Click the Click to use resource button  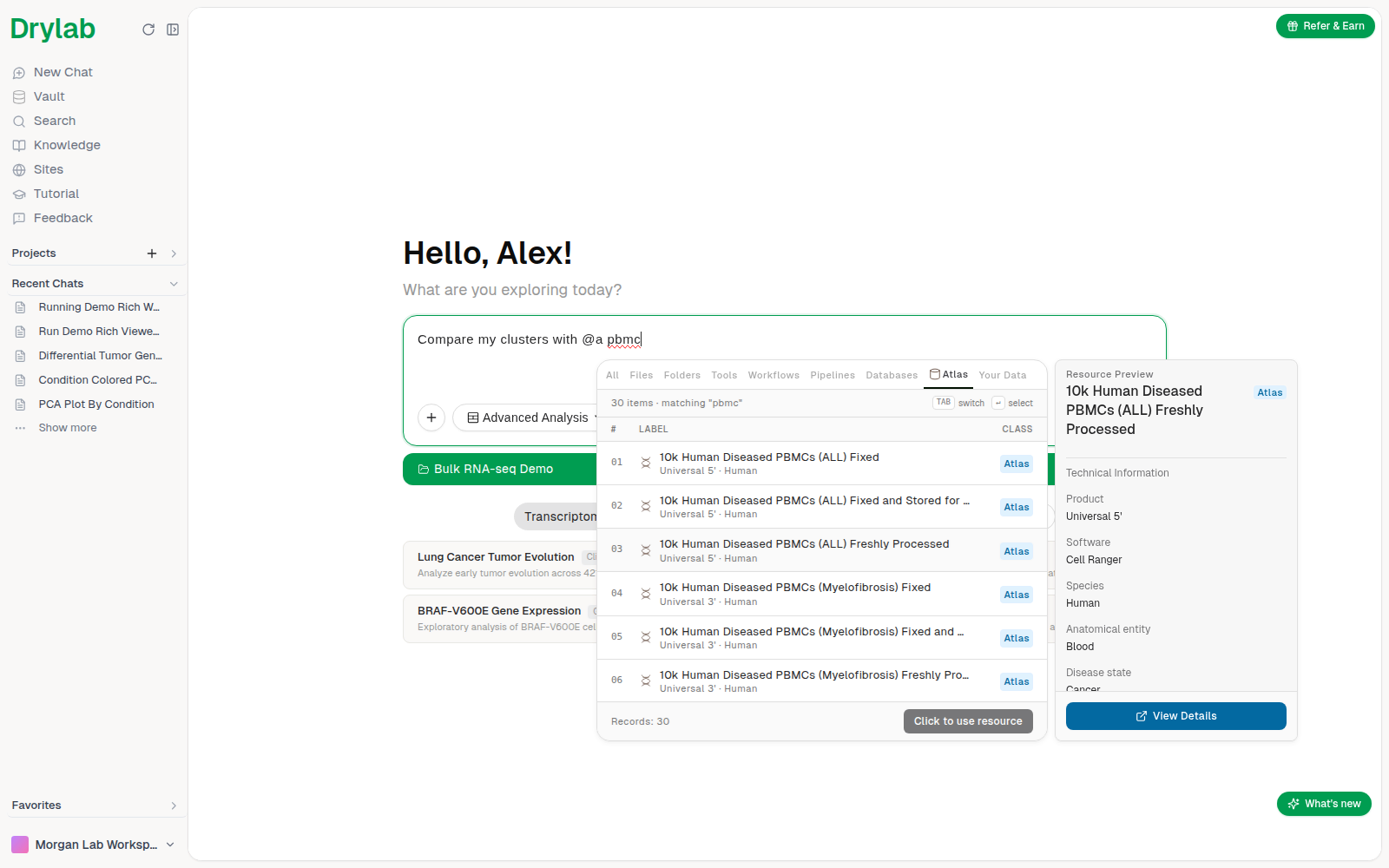(x=968, y=721)
